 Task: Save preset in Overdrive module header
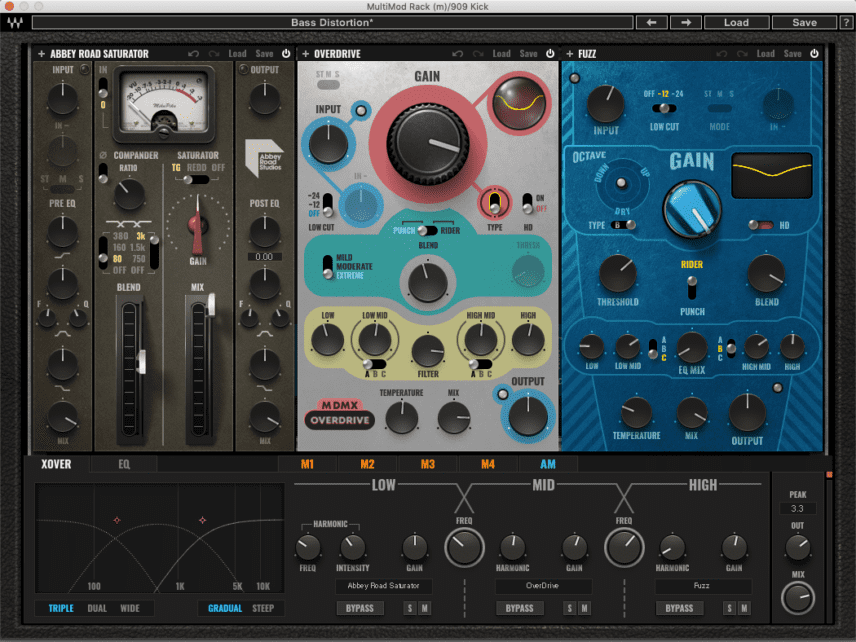528,54
